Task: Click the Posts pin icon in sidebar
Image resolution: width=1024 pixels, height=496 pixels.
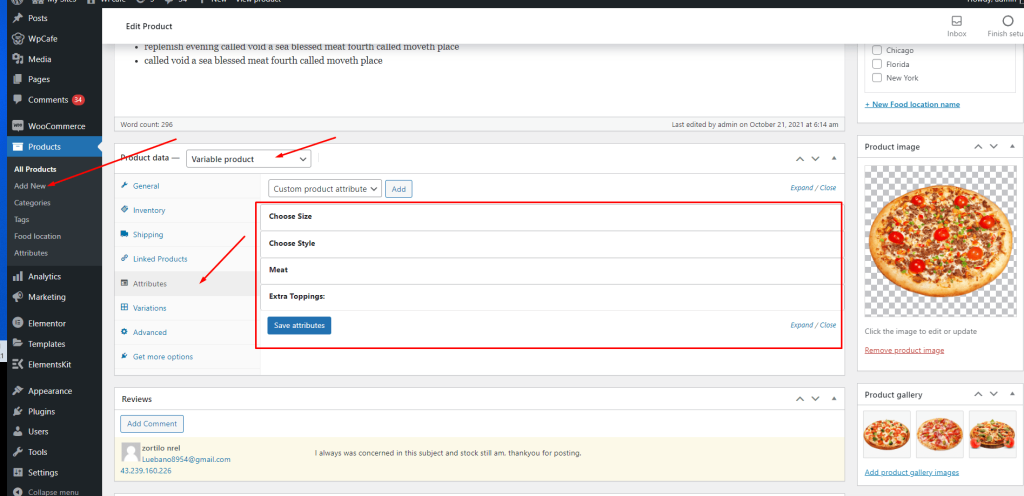Action: (x=18, y=18)
